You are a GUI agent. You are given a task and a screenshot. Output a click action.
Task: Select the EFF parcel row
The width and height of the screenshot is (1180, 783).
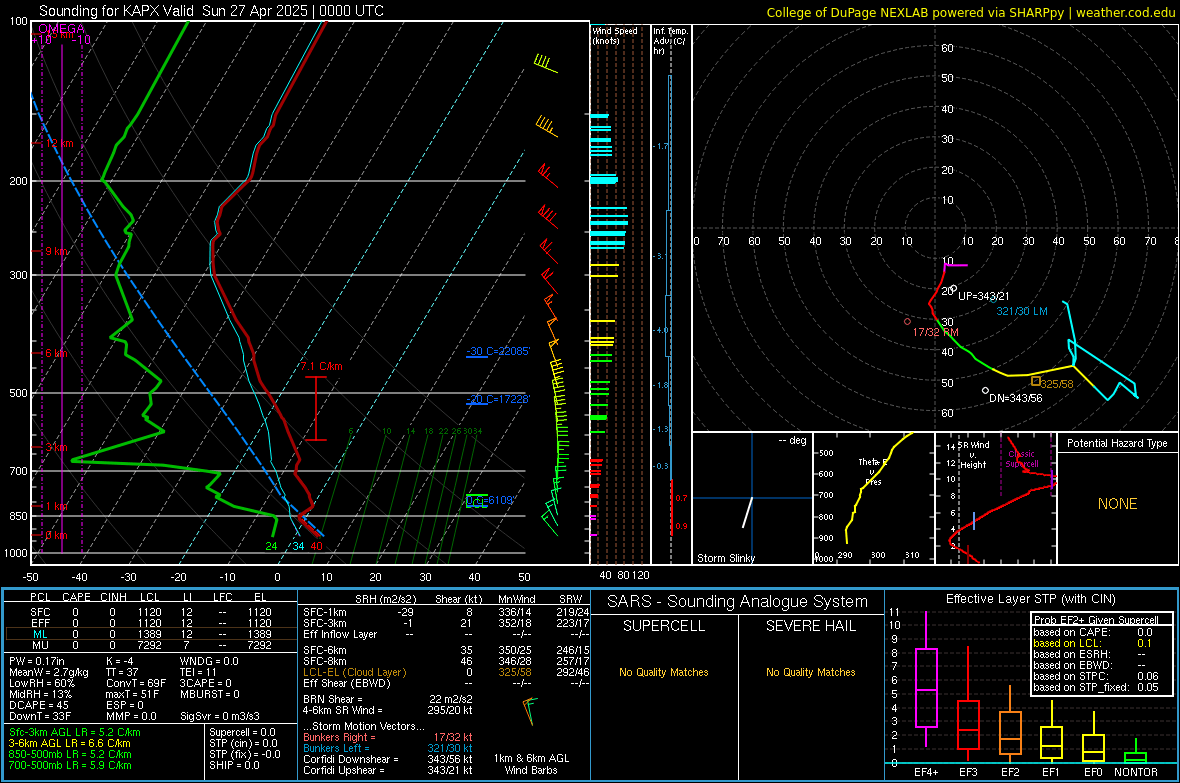pos(150,623)
